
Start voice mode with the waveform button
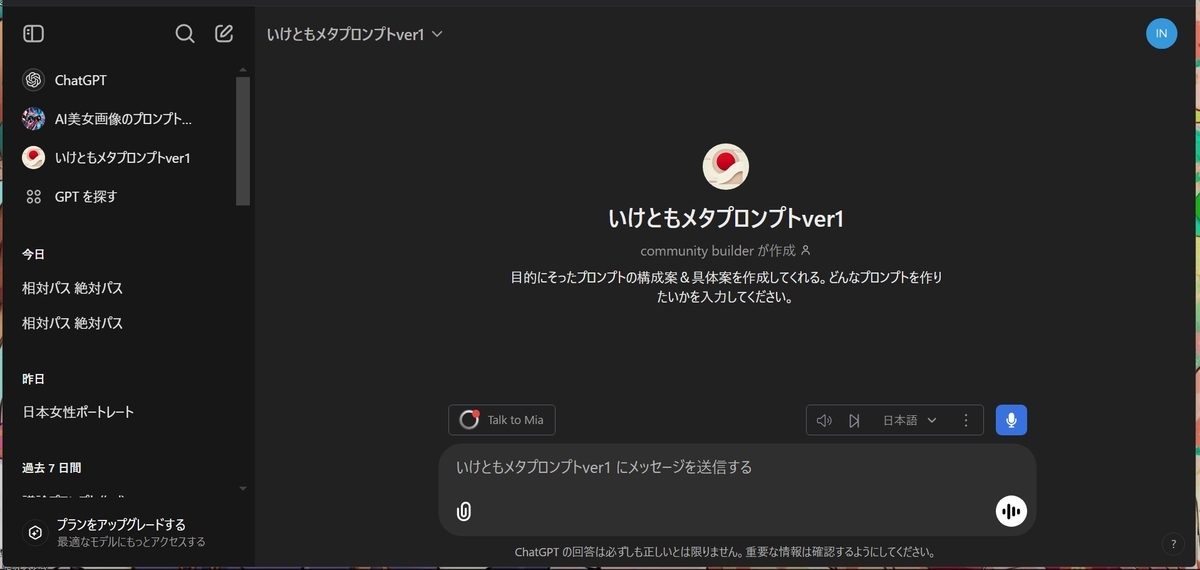tap(1011, 511)
